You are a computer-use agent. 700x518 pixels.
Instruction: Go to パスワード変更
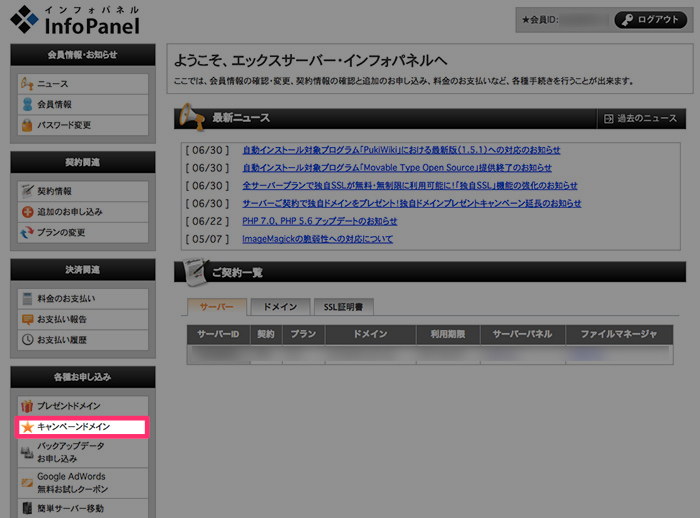83,125
